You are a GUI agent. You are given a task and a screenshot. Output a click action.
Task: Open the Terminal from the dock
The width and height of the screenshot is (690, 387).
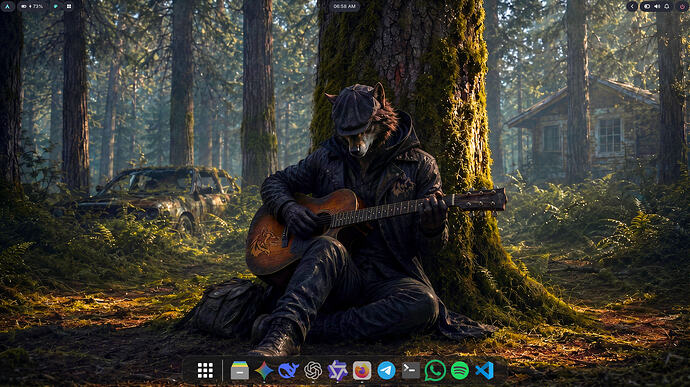(411, 370)
